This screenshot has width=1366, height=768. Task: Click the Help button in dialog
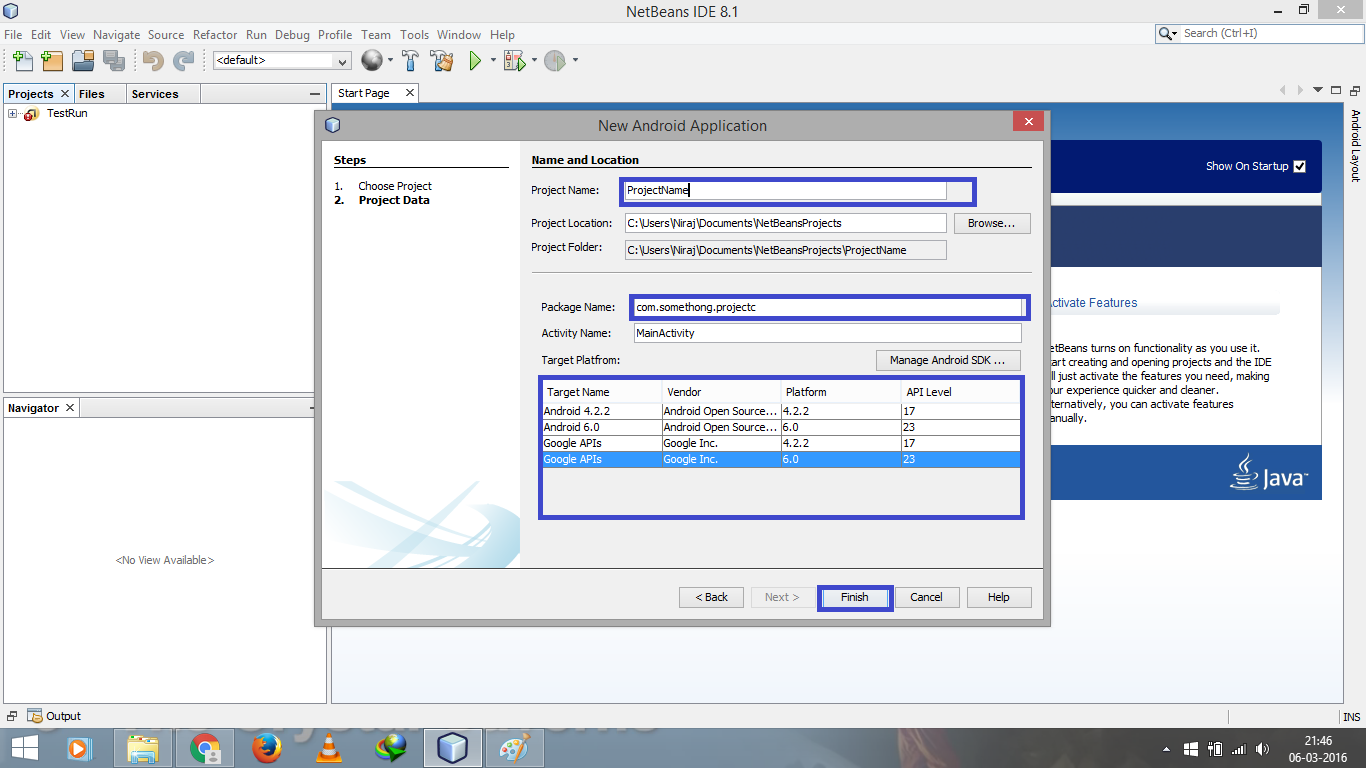999,597
